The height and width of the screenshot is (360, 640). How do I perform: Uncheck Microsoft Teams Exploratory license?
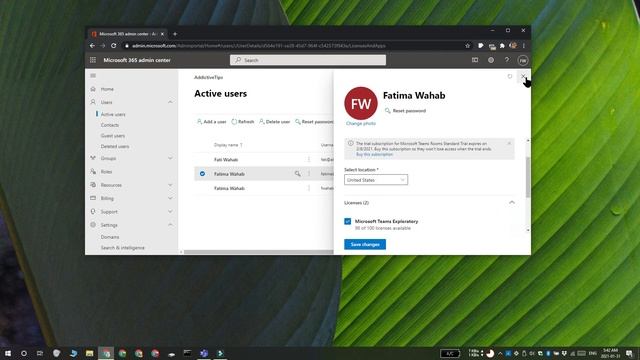pyautogui.click(x=348, y=221)
